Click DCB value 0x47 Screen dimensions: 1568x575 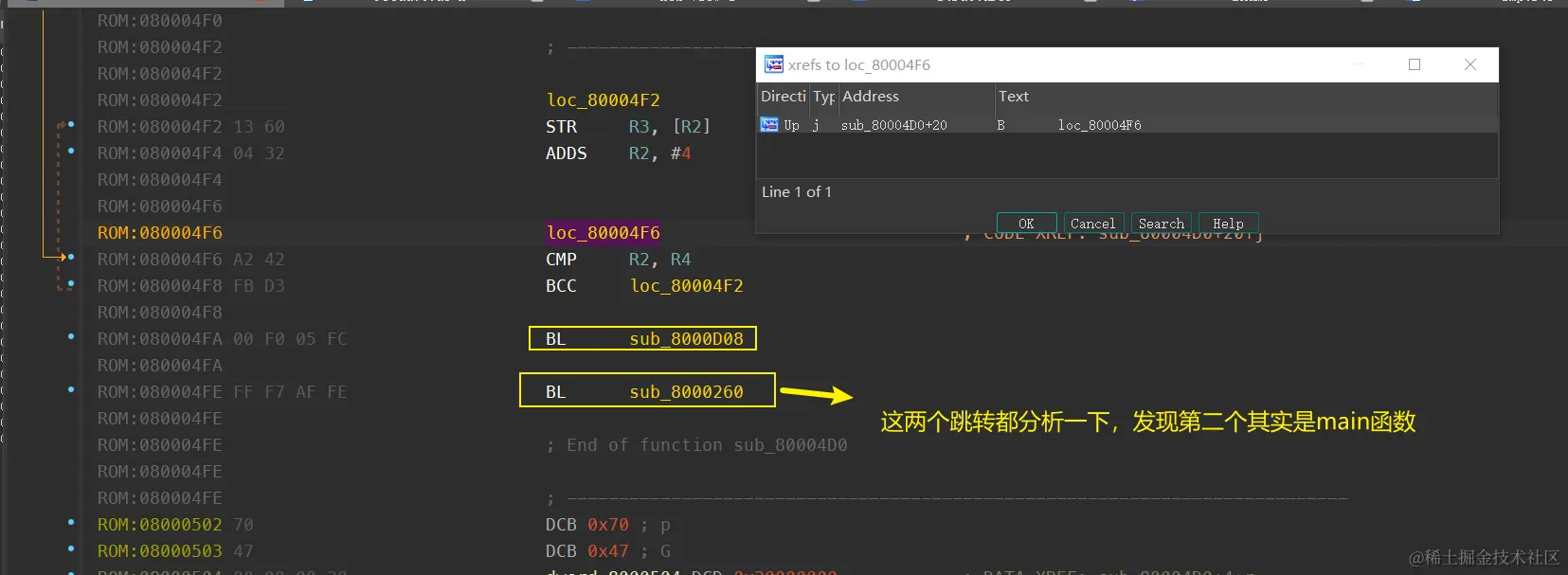click(x=607, y=551)
